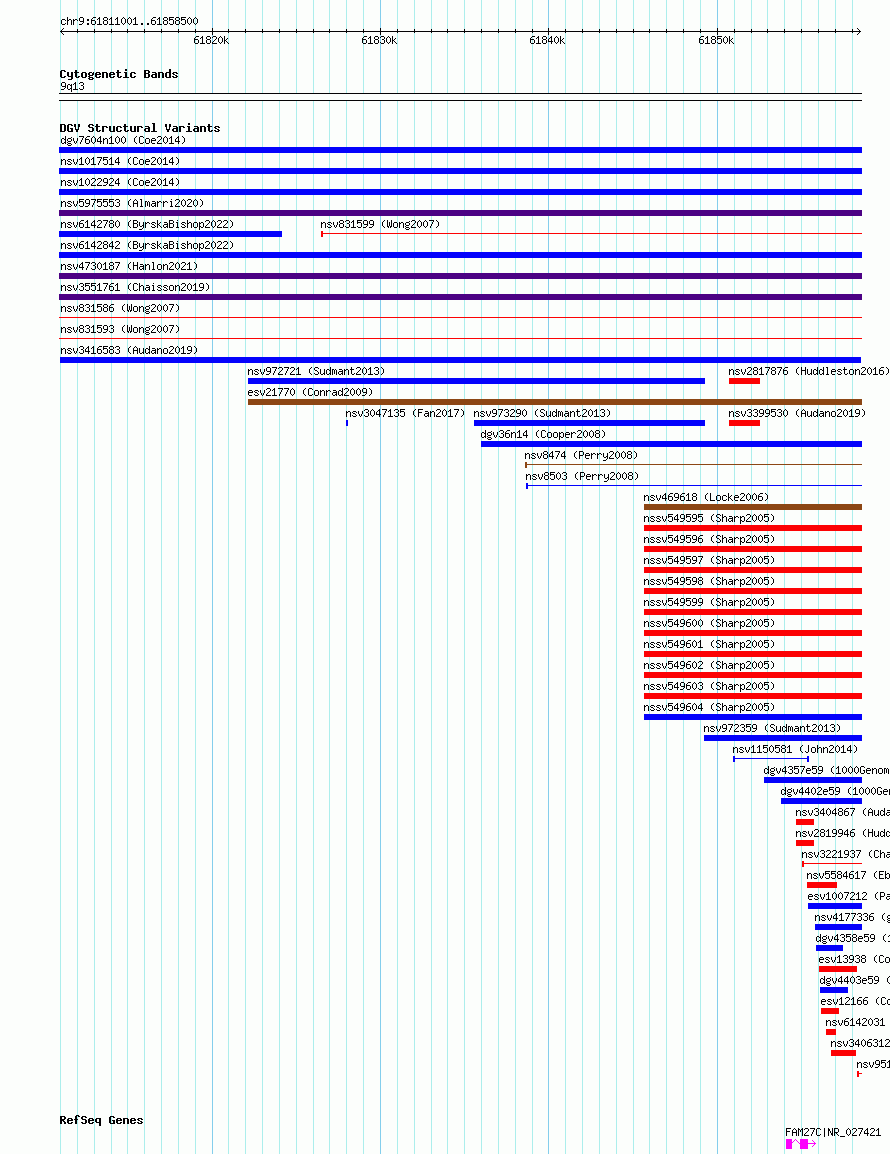Select nsv469618 (Locke2006) label
This screenshot has height=1154, width=890.
click(706, 497)
